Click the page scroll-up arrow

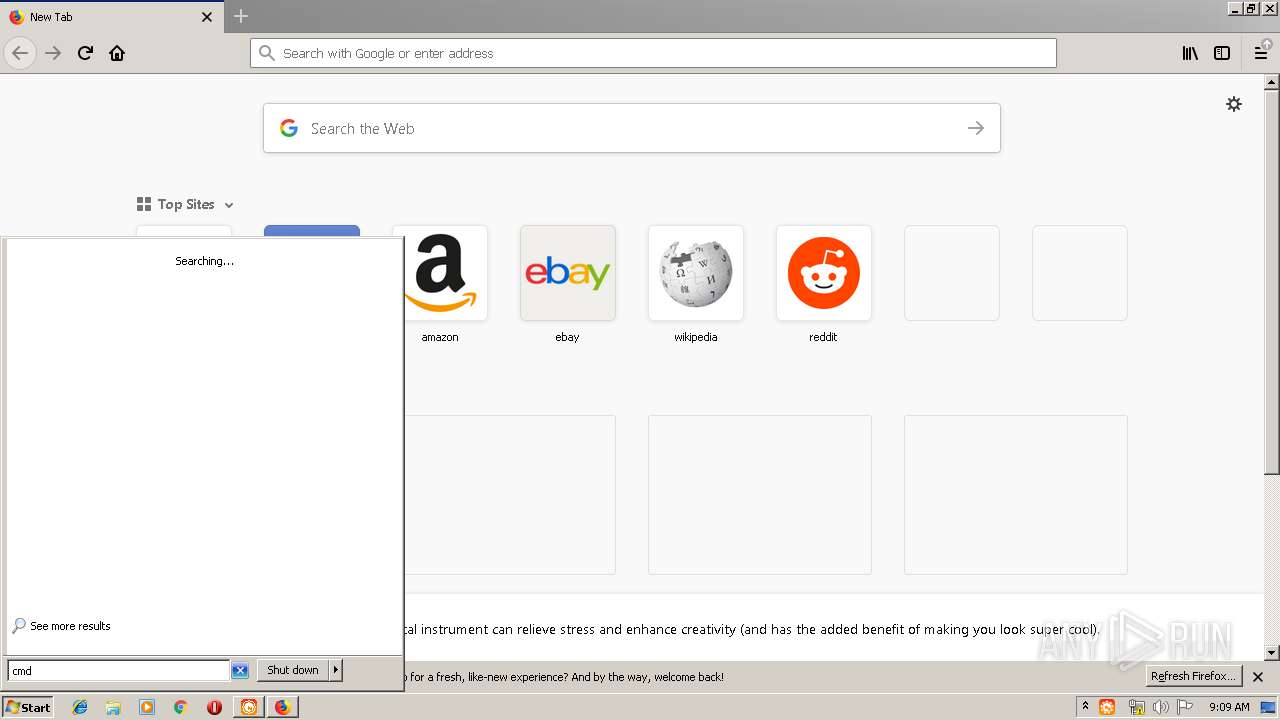tap(1272, 83)
